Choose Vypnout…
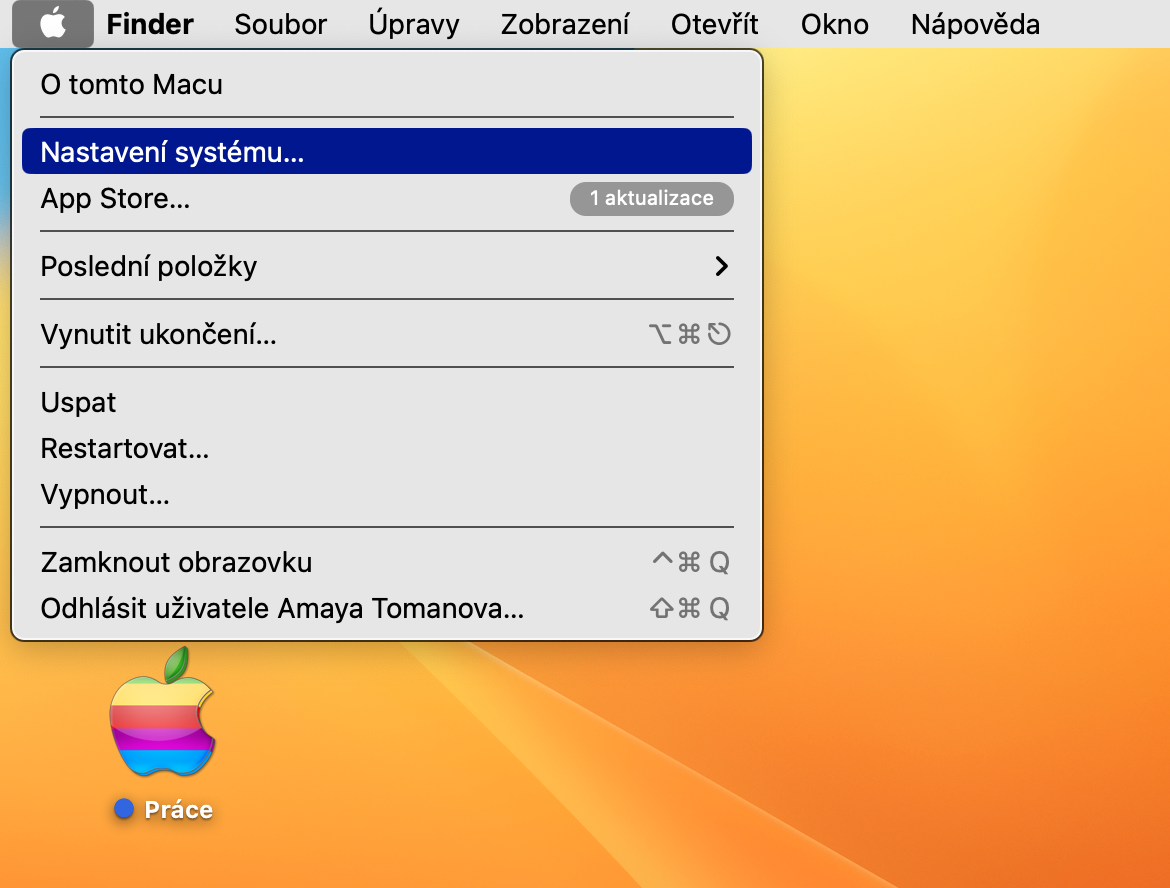The width and height of the screenshot is (1170, 888). coord(387,495)
